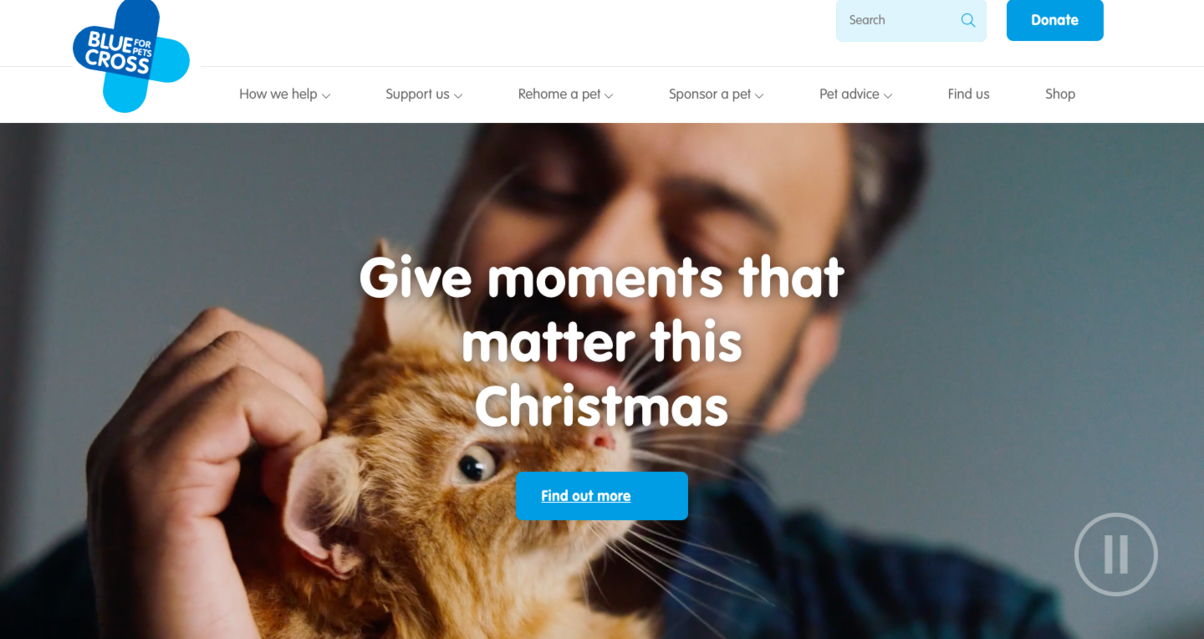
Task: Click the Find out more button
Action: [x=601, y=496]
